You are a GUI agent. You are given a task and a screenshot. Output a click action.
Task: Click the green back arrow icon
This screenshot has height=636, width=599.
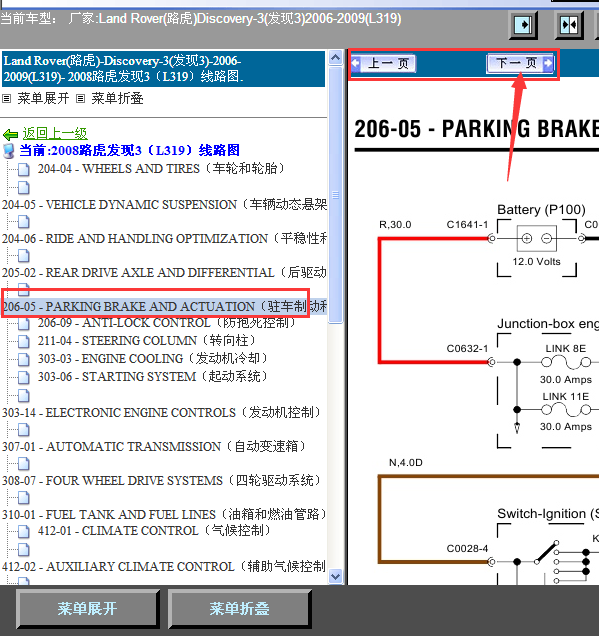(11, 134)
